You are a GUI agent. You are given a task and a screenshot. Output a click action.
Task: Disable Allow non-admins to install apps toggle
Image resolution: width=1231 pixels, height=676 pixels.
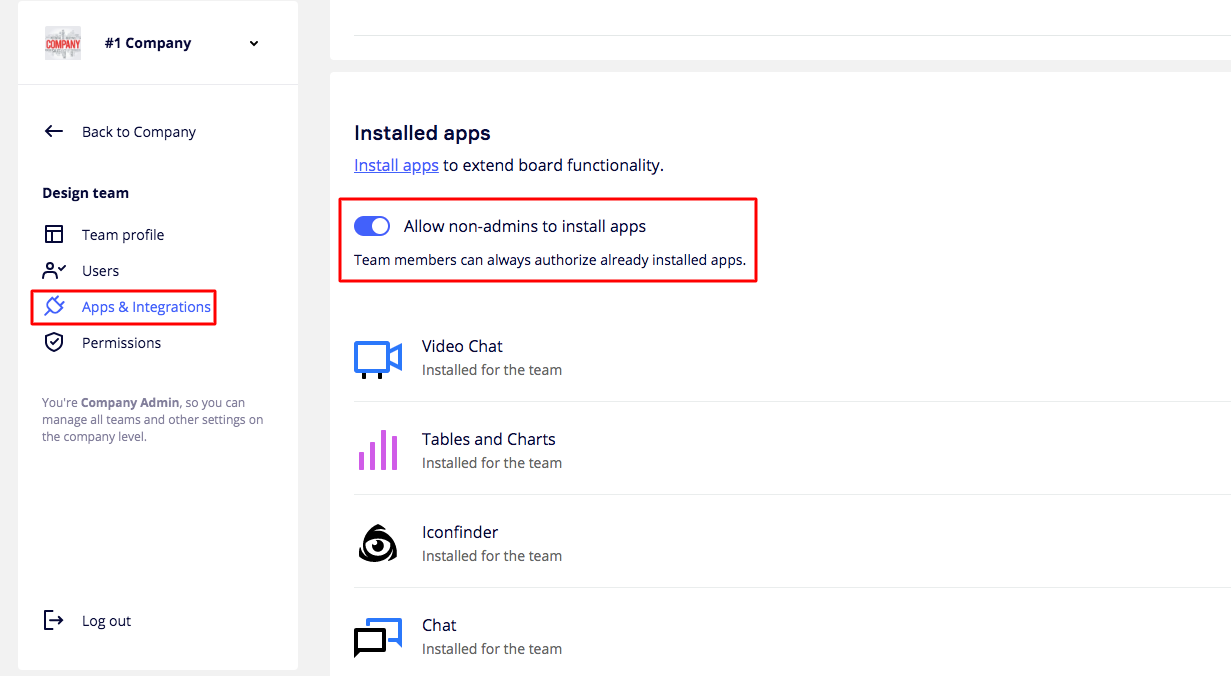point(372,227)
